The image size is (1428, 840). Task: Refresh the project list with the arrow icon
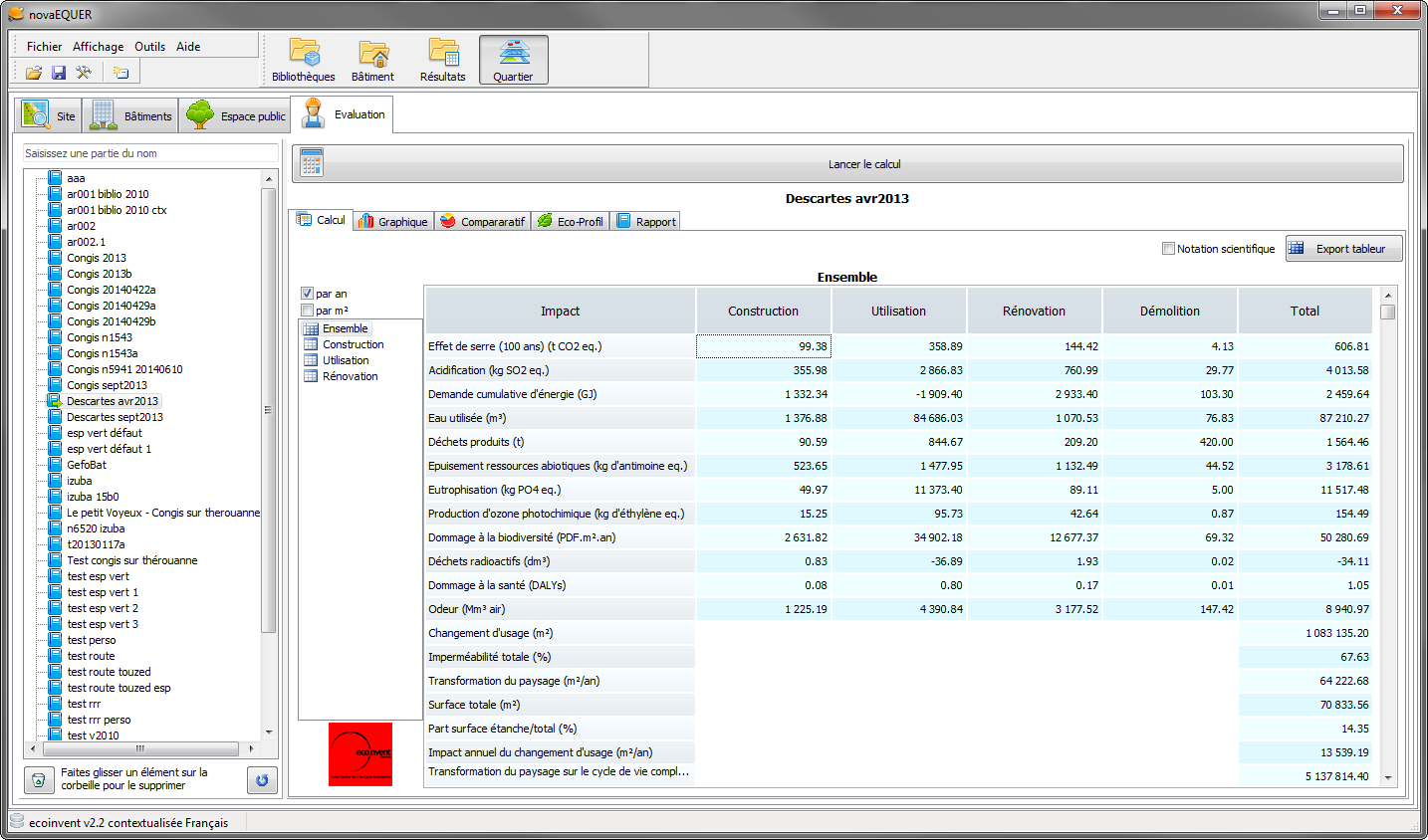click(262, 780)
